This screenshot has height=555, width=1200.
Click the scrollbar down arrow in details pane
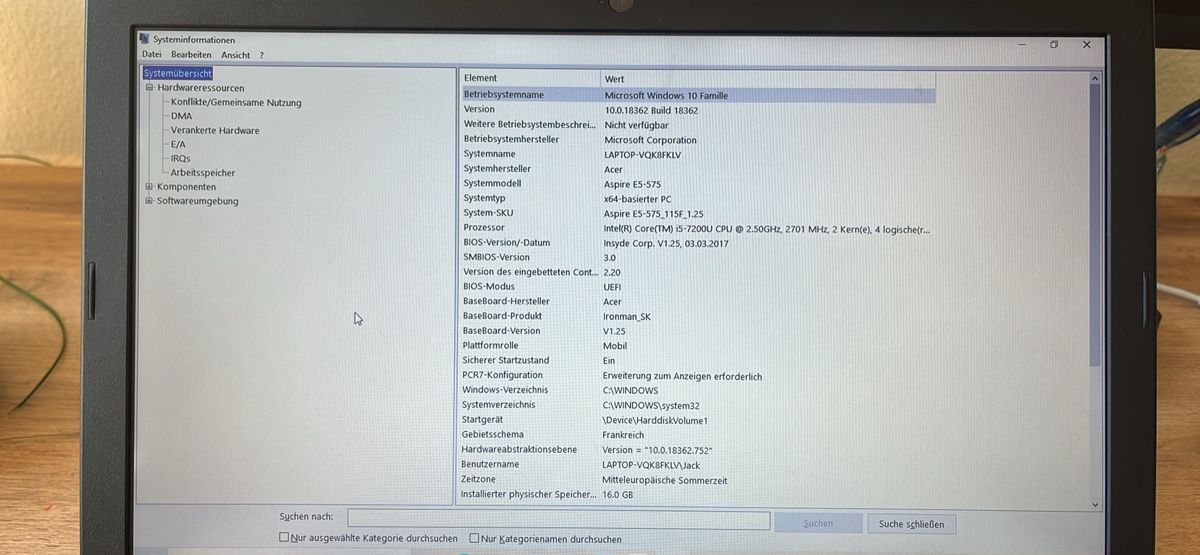coord(1094,505)
